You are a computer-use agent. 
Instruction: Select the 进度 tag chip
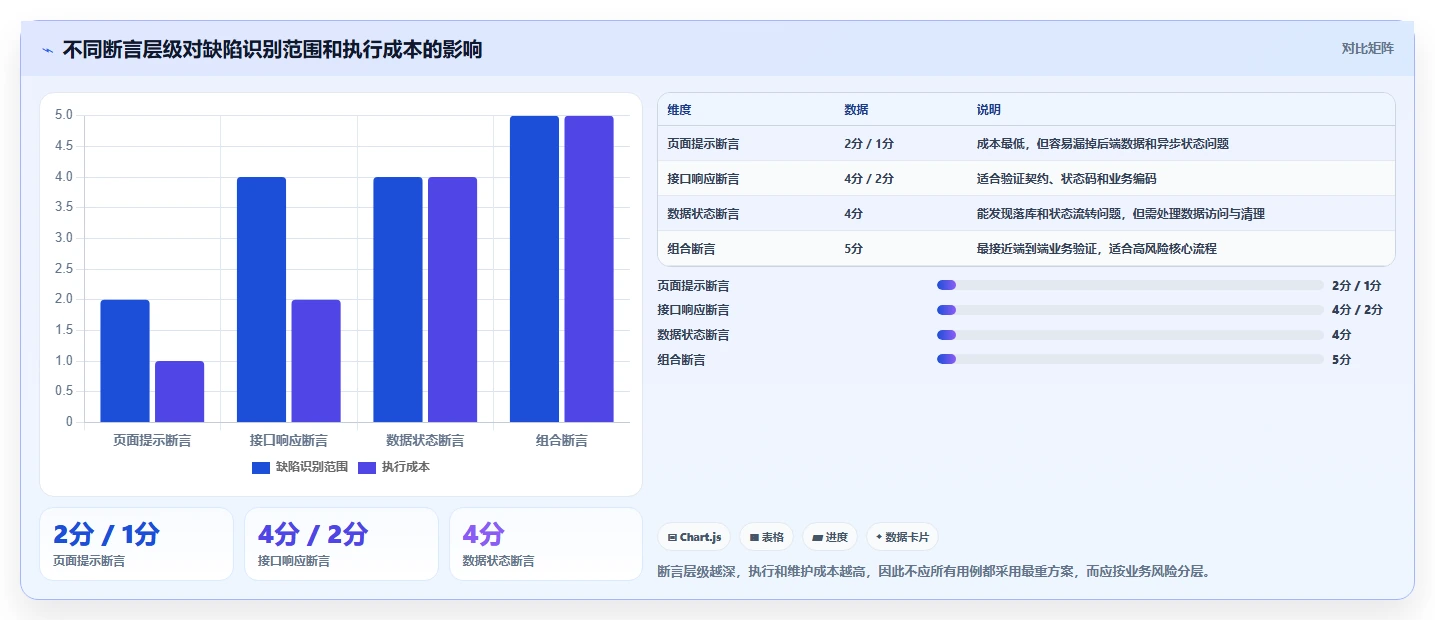coord(830,537)
